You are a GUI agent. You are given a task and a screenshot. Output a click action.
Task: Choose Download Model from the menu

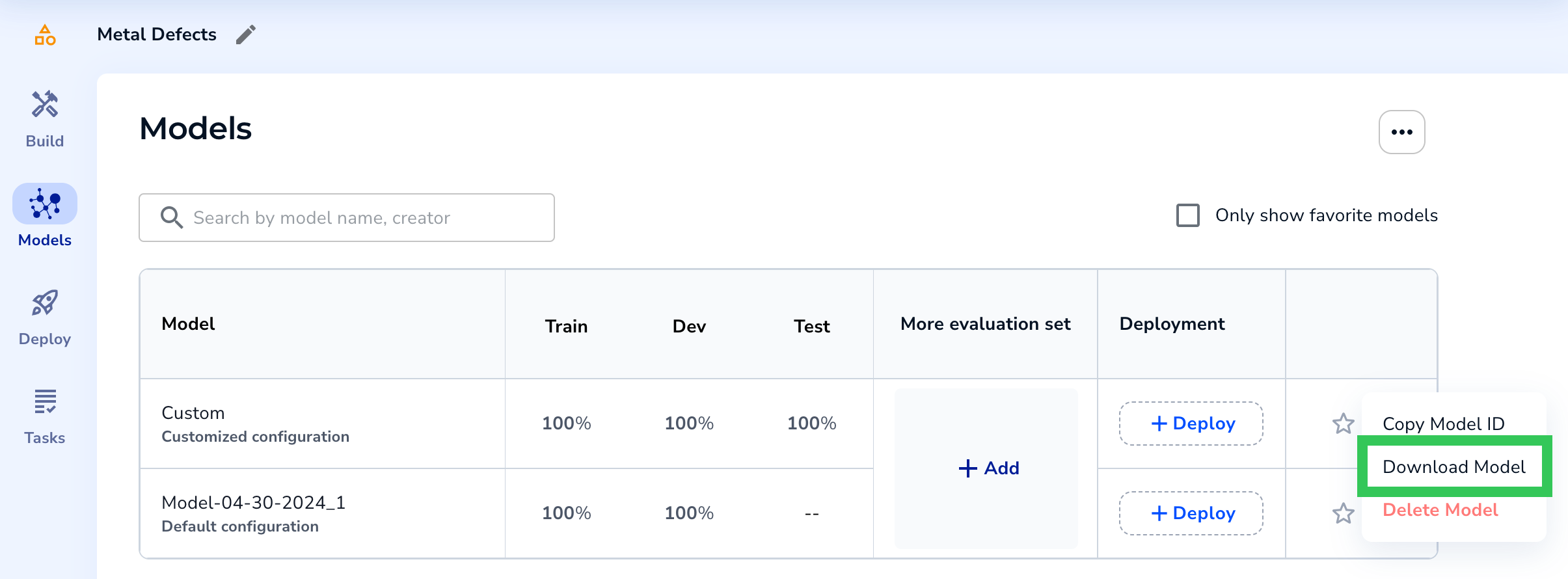pos(1453,467)
